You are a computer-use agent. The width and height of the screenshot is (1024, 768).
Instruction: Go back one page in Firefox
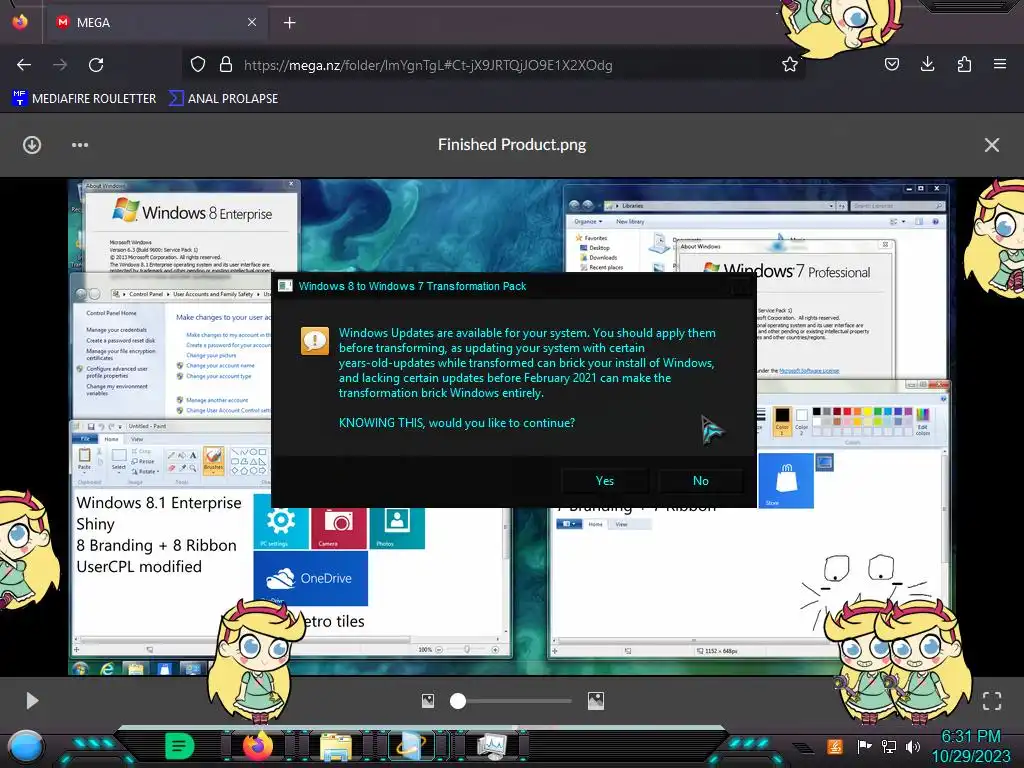24,65
